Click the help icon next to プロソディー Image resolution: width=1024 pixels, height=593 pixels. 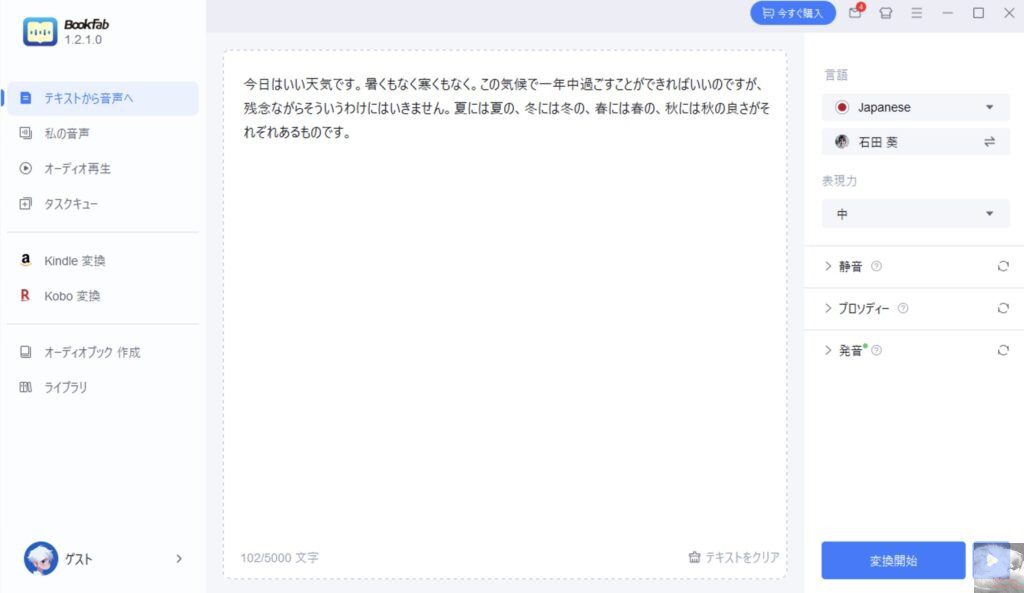tap(903, 308)
